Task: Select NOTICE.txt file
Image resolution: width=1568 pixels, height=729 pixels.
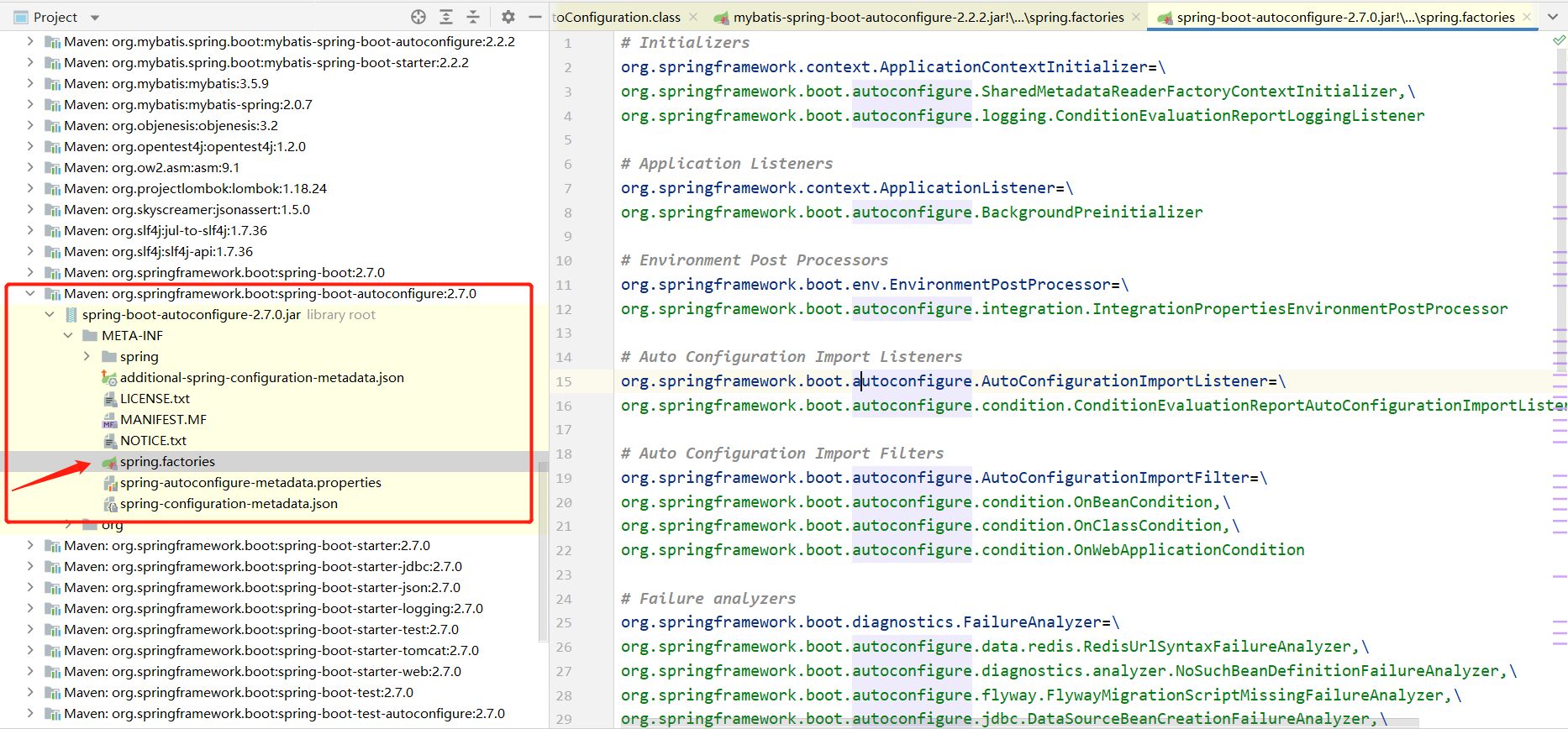Action: 153,440
